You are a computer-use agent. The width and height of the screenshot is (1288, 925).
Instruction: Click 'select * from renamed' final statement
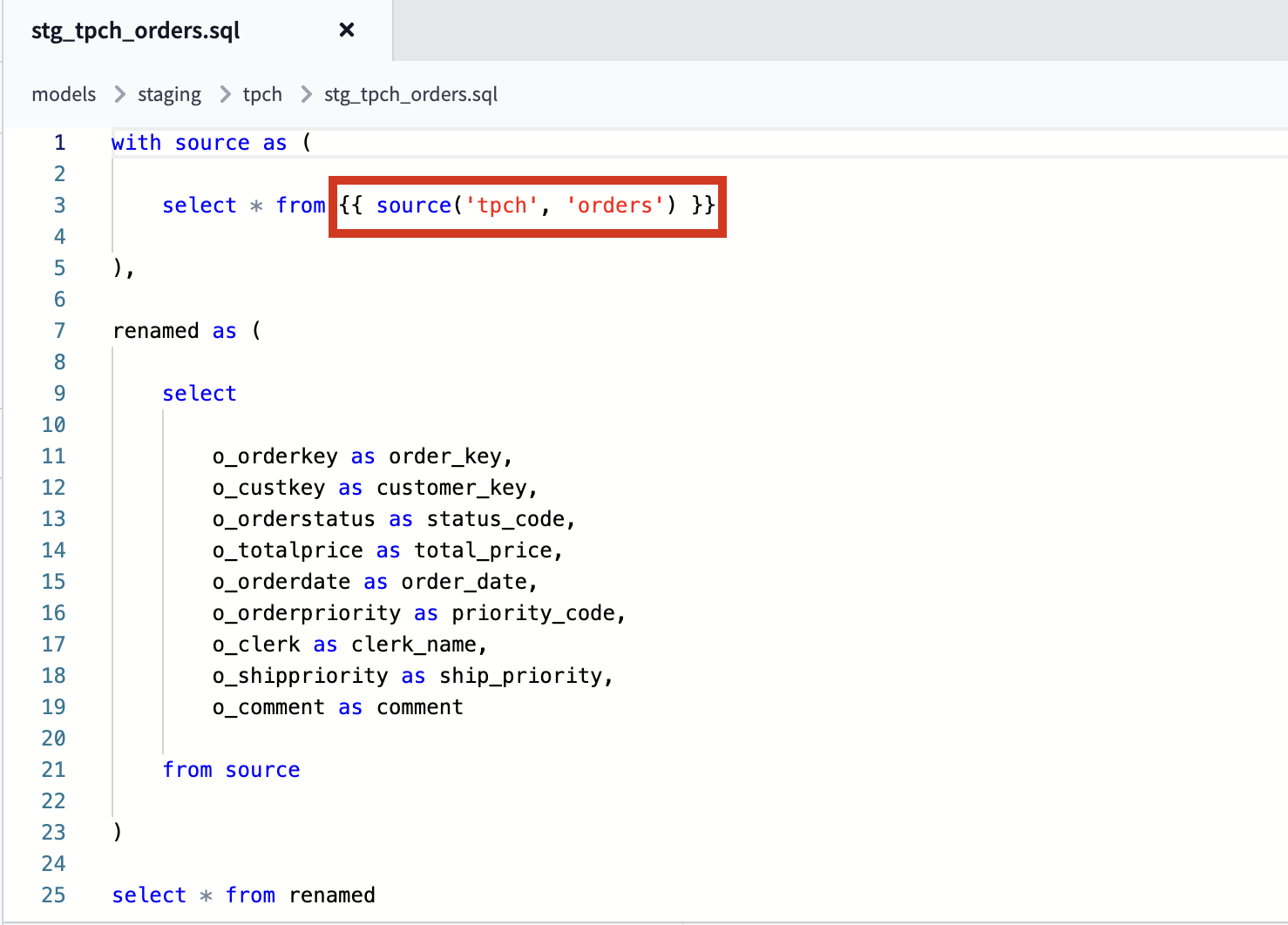243,895
